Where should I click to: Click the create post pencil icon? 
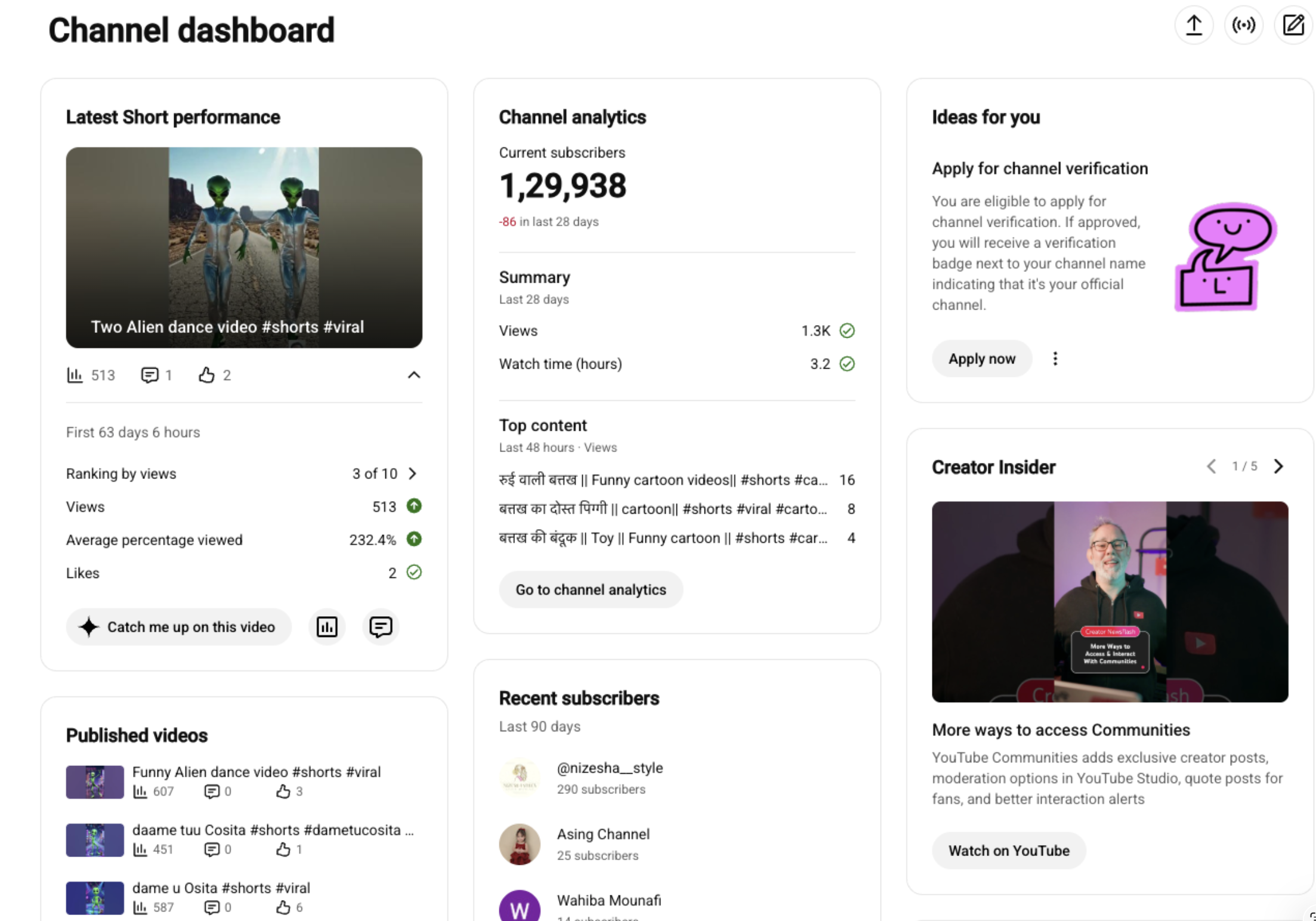pyautogui.click(x=1293, y=25)
